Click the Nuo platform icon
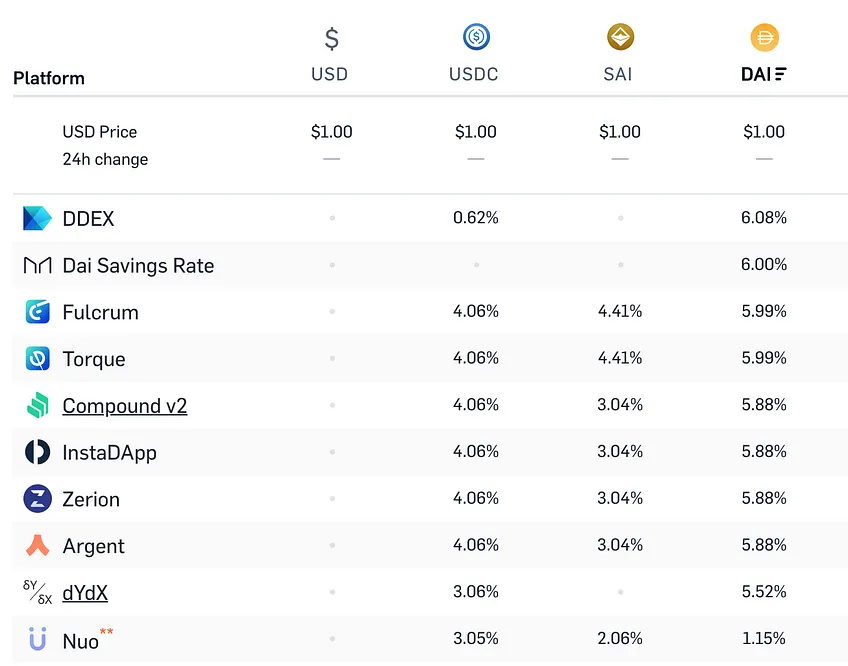The height and width of the screenshot is (666, 848). pos(37,639)
